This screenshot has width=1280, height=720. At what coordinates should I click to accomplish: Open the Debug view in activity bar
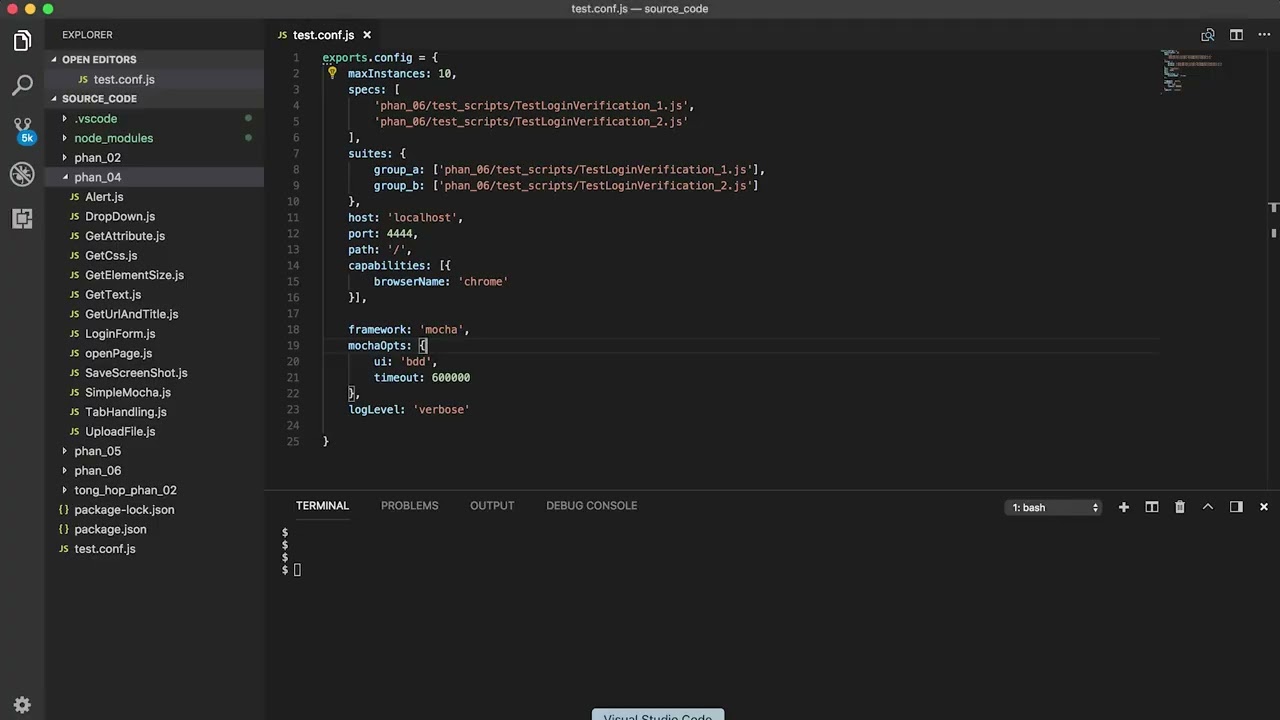point(22,175)
